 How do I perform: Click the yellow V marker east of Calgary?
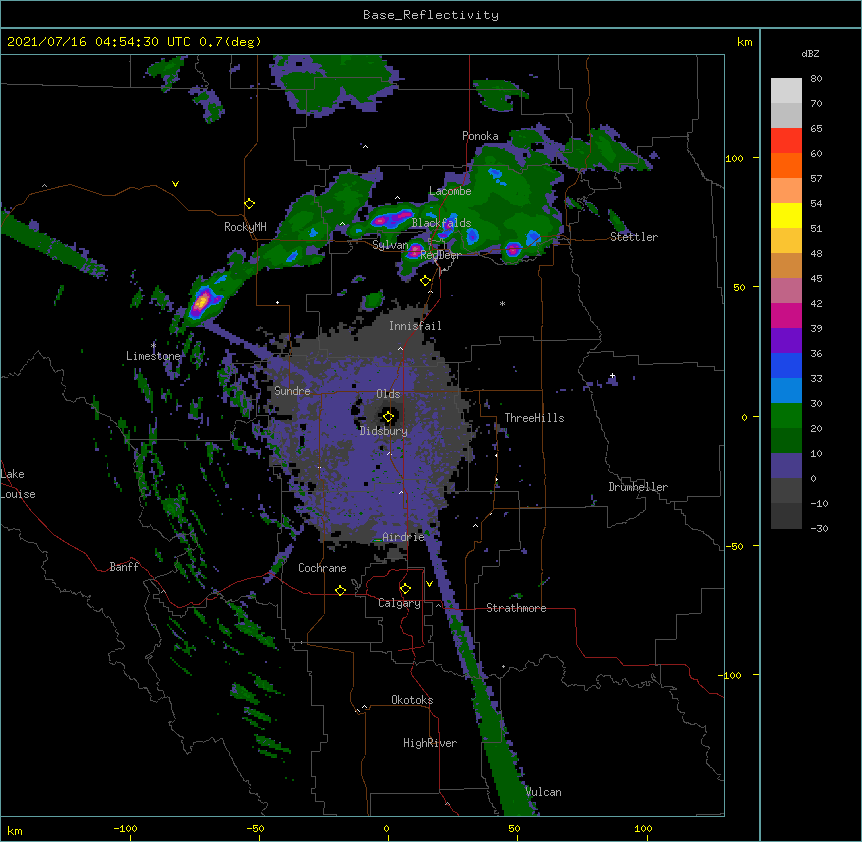tap(429, 584)
